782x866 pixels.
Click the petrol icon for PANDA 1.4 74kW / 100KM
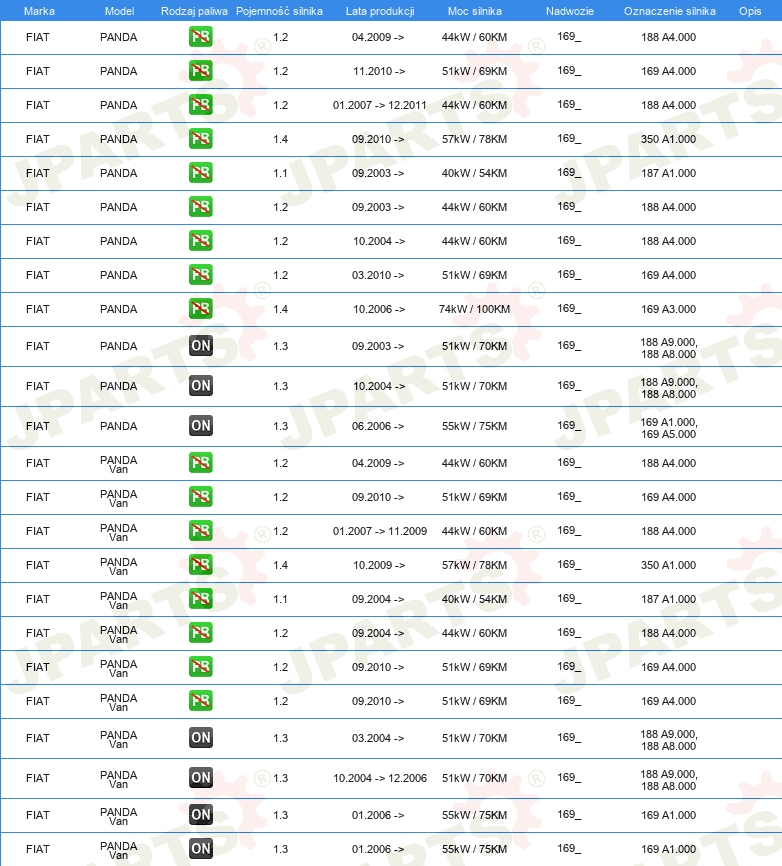[x=200, y=309]
